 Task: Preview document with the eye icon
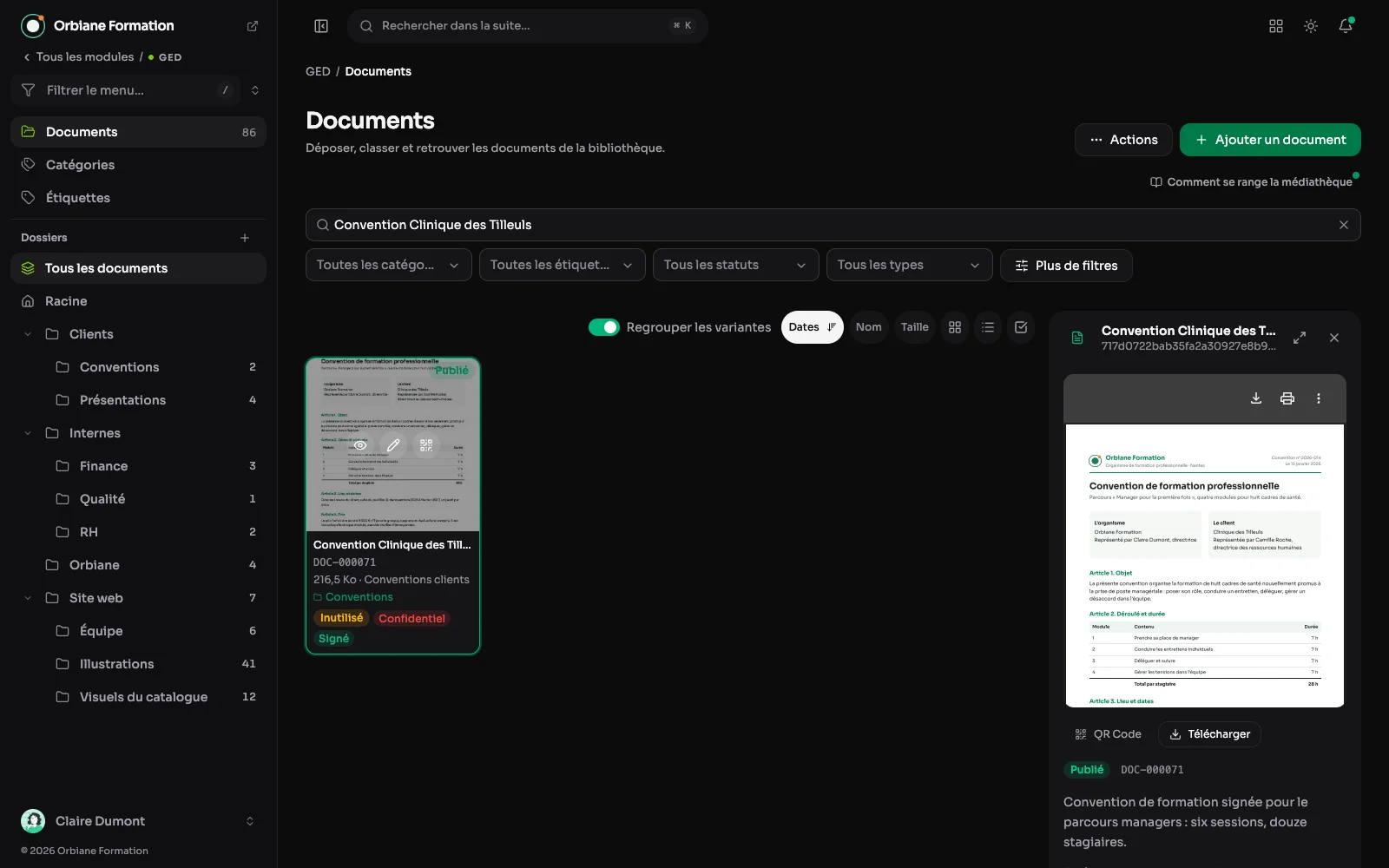pos(360,445)
